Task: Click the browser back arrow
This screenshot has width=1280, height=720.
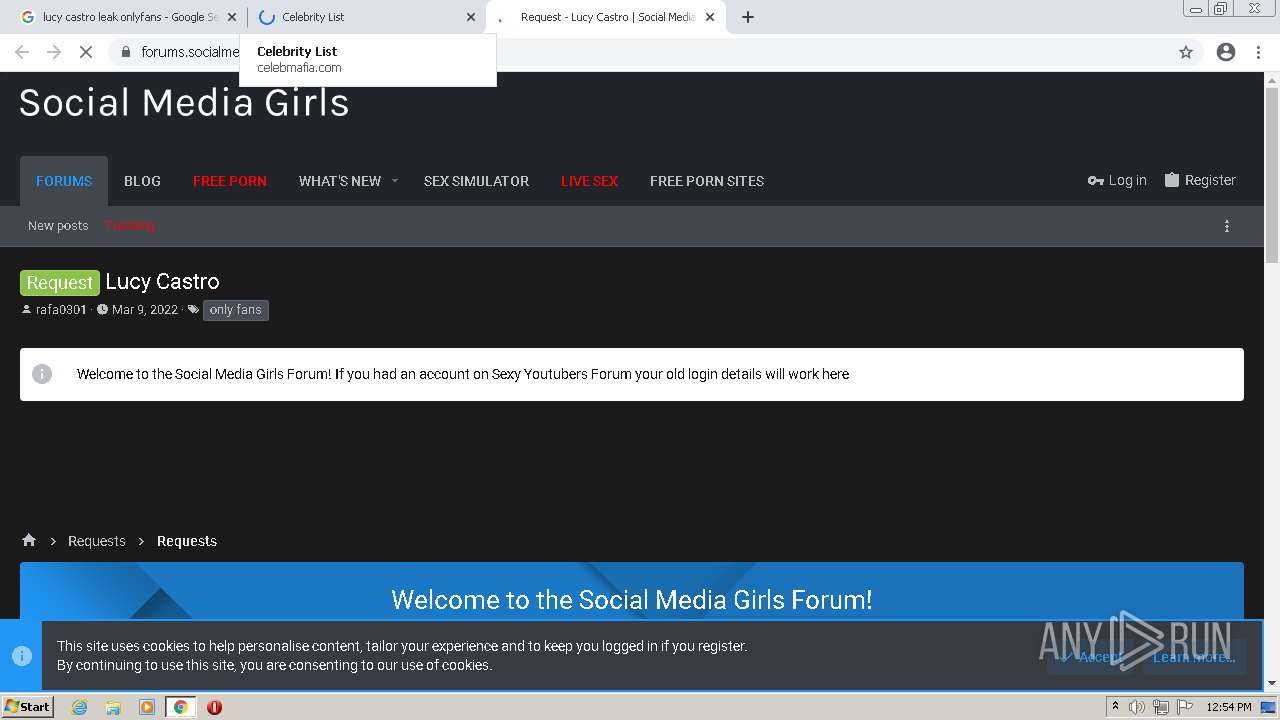Action: click(22, 52)
